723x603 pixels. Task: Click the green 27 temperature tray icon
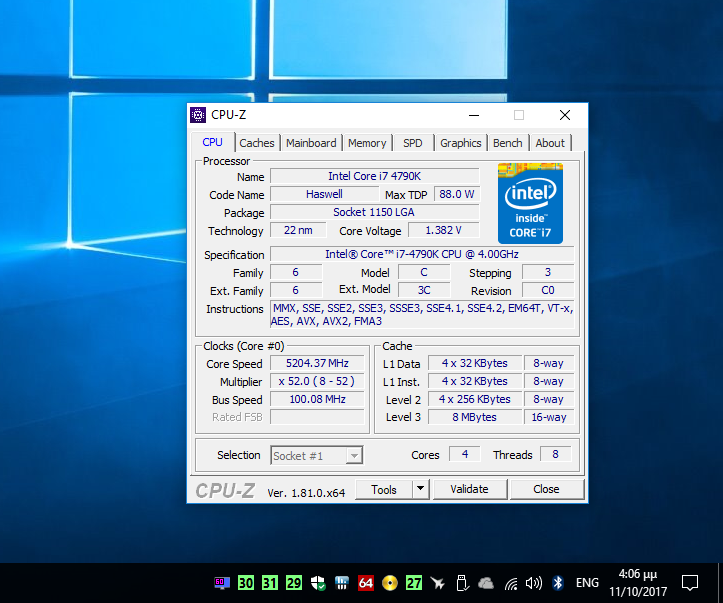pos(414,583)
